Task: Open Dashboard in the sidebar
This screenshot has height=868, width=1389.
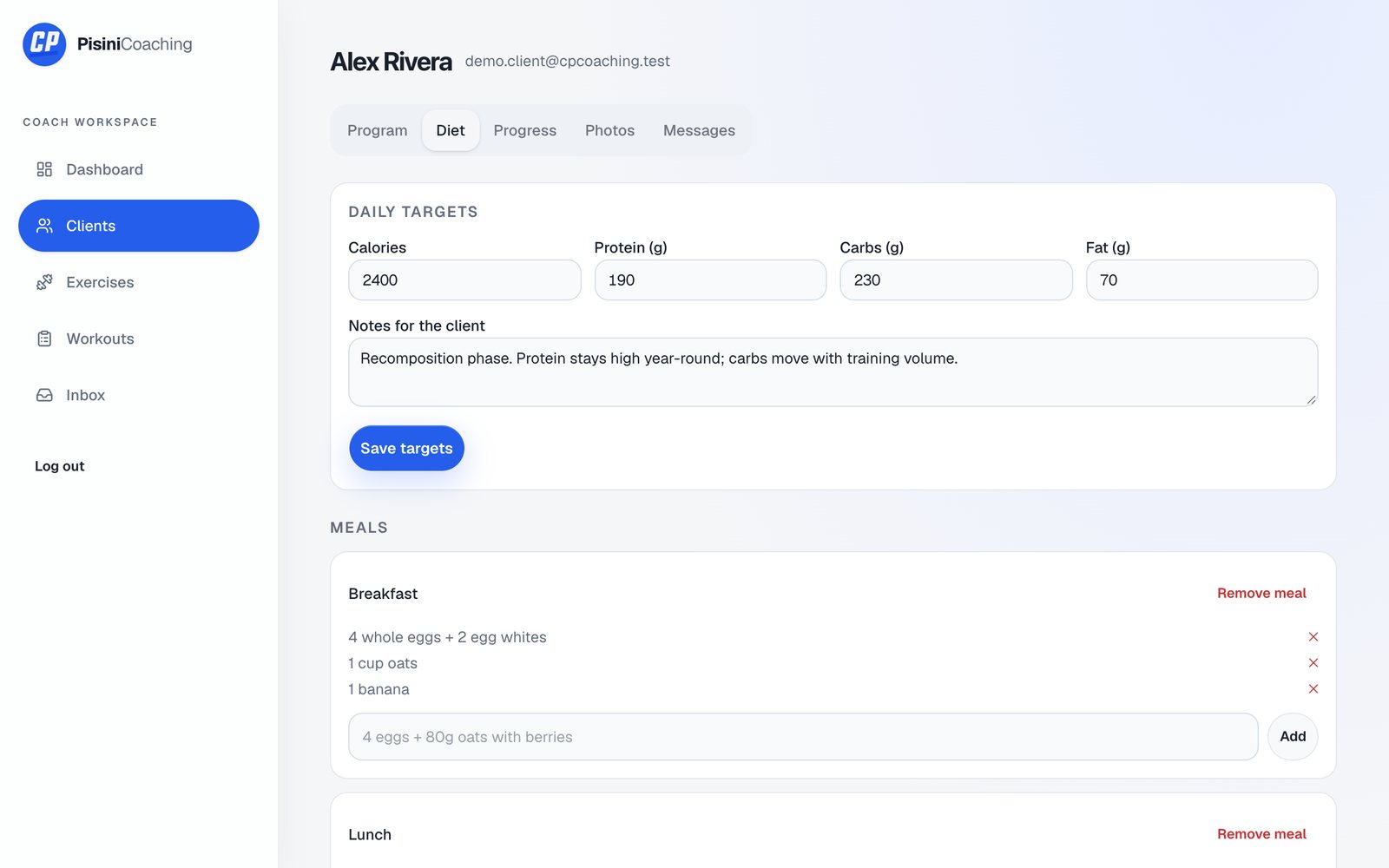Action: [139, 169]
